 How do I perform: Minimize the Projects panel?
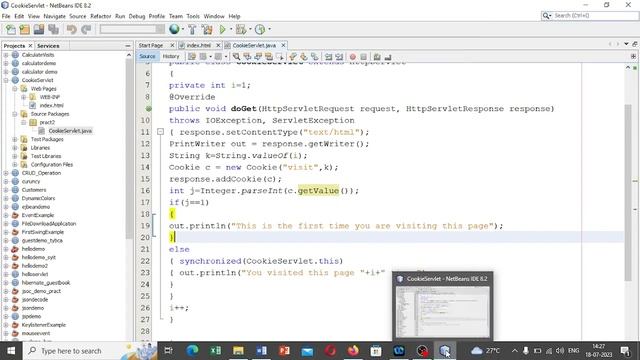point(128,46)
